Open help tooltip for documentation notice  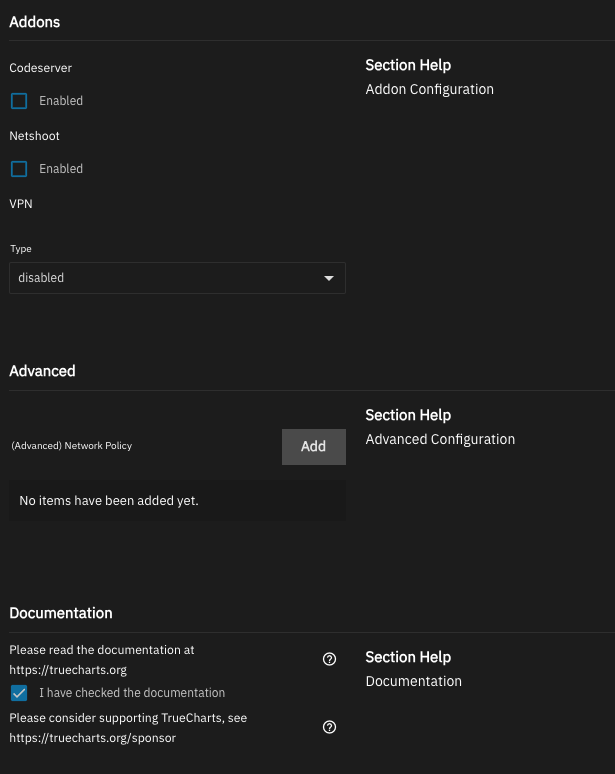click(329, 659)
